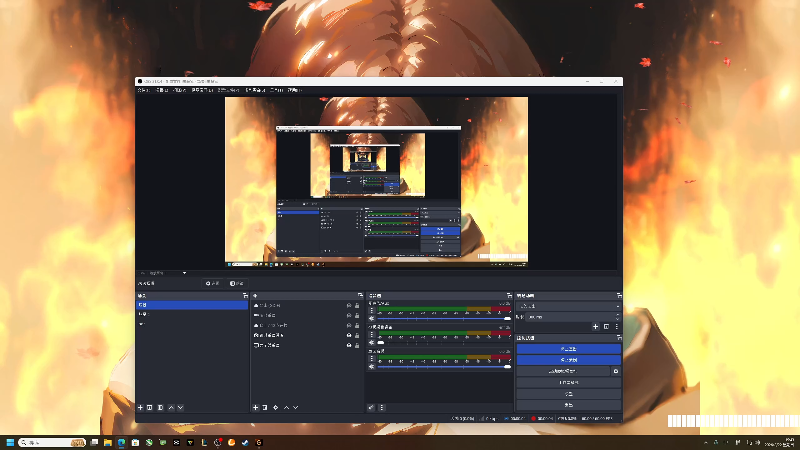The width and height of the screenshot is (800, 450).
Task: Move the selected scene down
Action: coord(180,408)
